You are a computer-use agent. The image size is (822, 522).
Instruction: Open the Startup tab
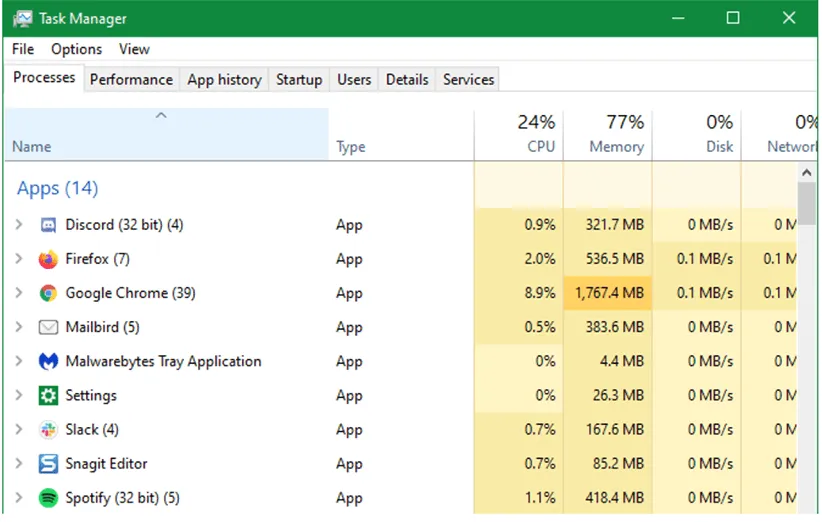click(299, 80)
